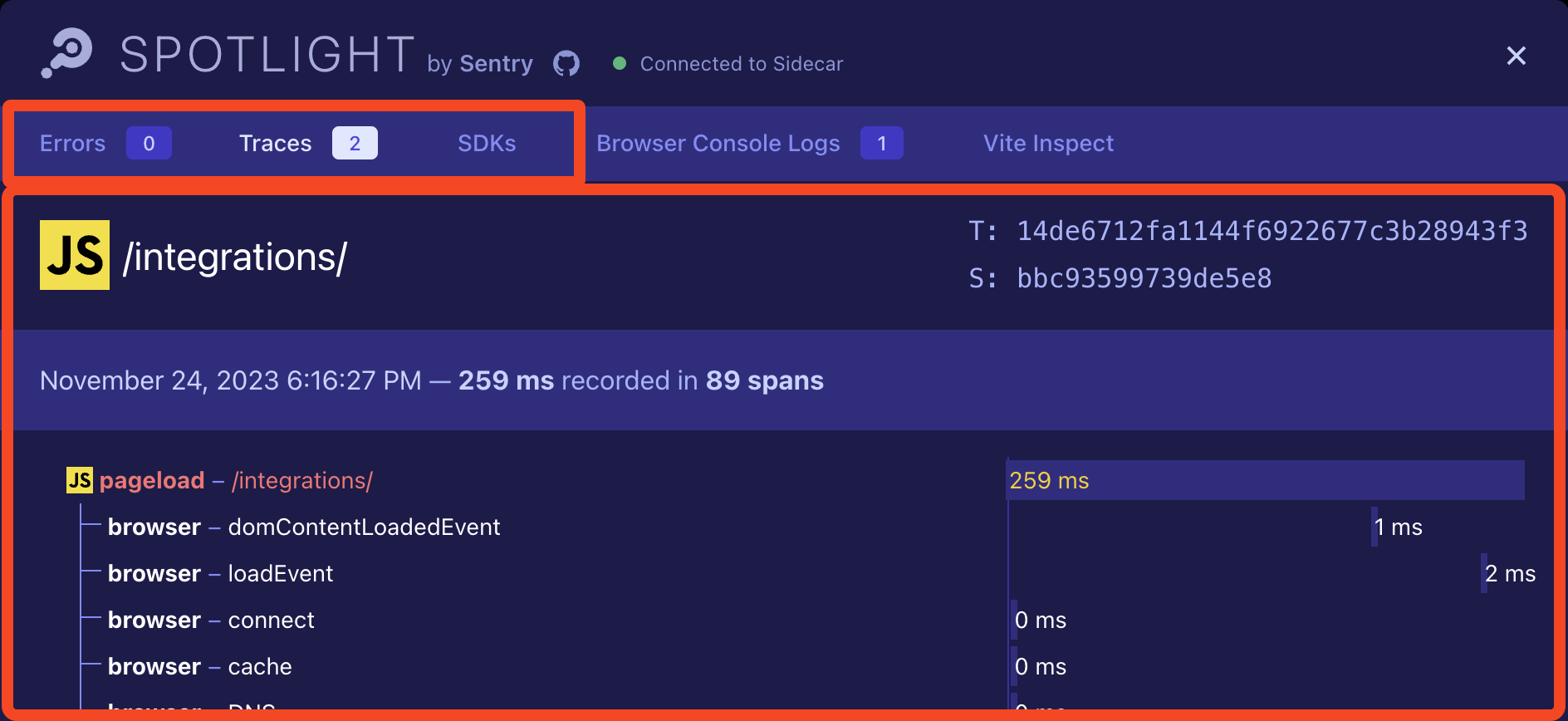Select the Traces tab
This screenshot has height=721, width=1568.
pos(276,143)
